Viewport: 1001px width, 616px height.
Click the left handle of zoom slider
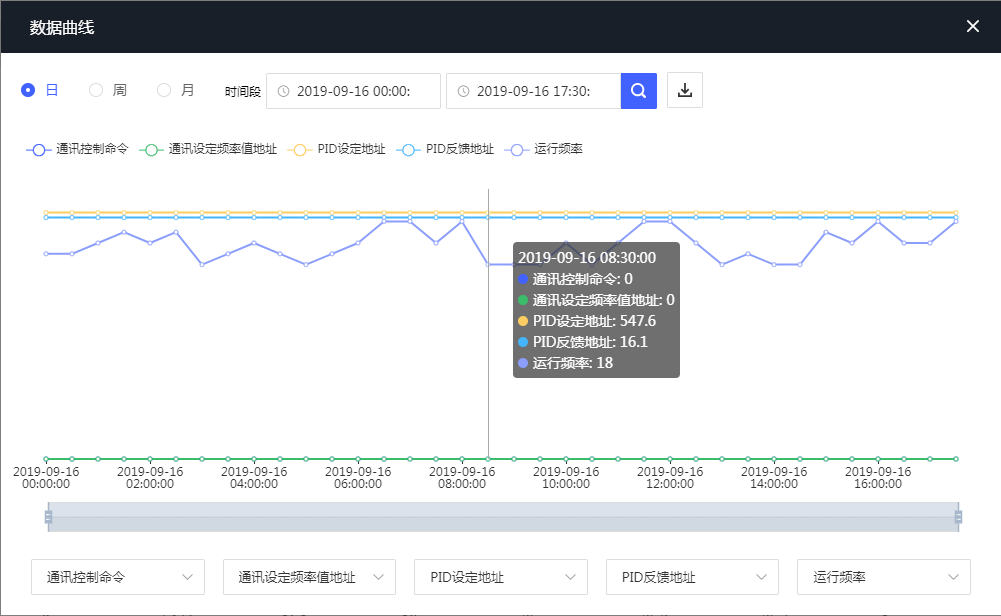(47, 517)
